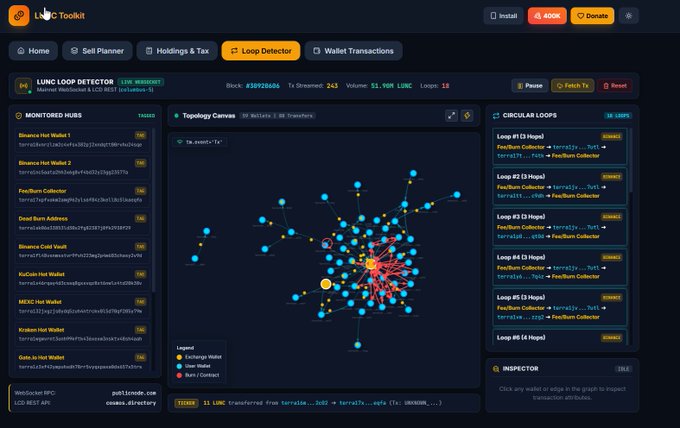Viewport: 680px width, 428px height.
Task: Click the TAG badge on Dead Burn Address
Action: point(140,219)
